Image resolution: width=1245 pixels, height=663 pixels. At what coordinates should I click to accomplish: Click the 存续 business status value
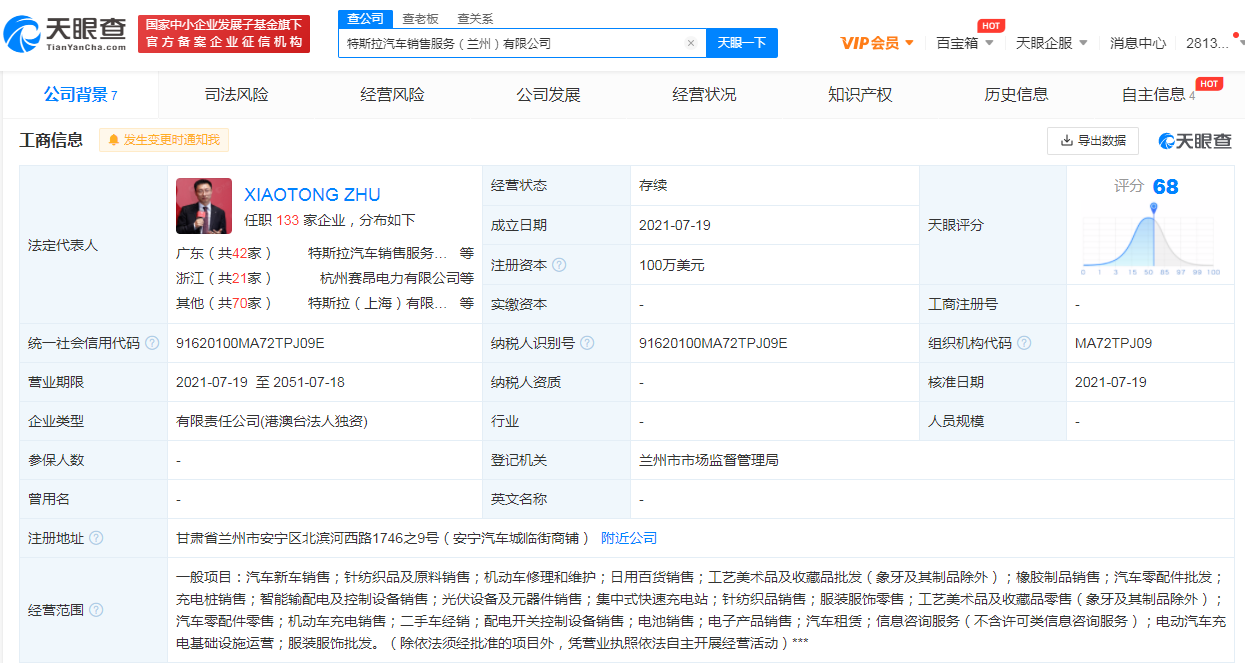[x=653, y=185]
